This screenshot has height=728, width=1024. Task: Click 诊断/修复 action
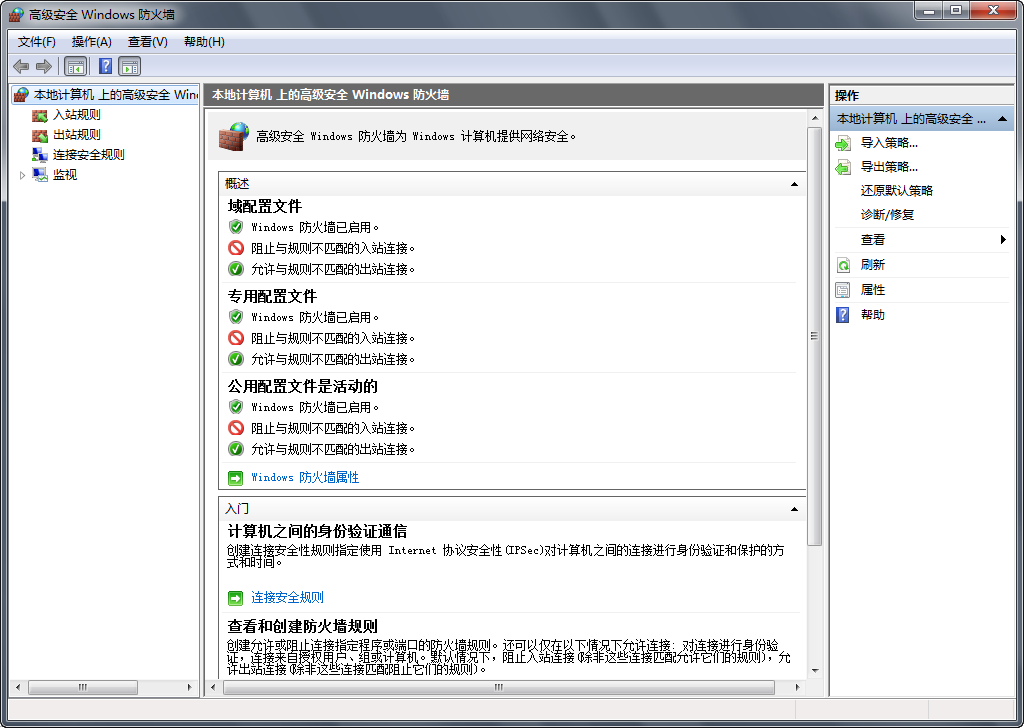[887, 215]
